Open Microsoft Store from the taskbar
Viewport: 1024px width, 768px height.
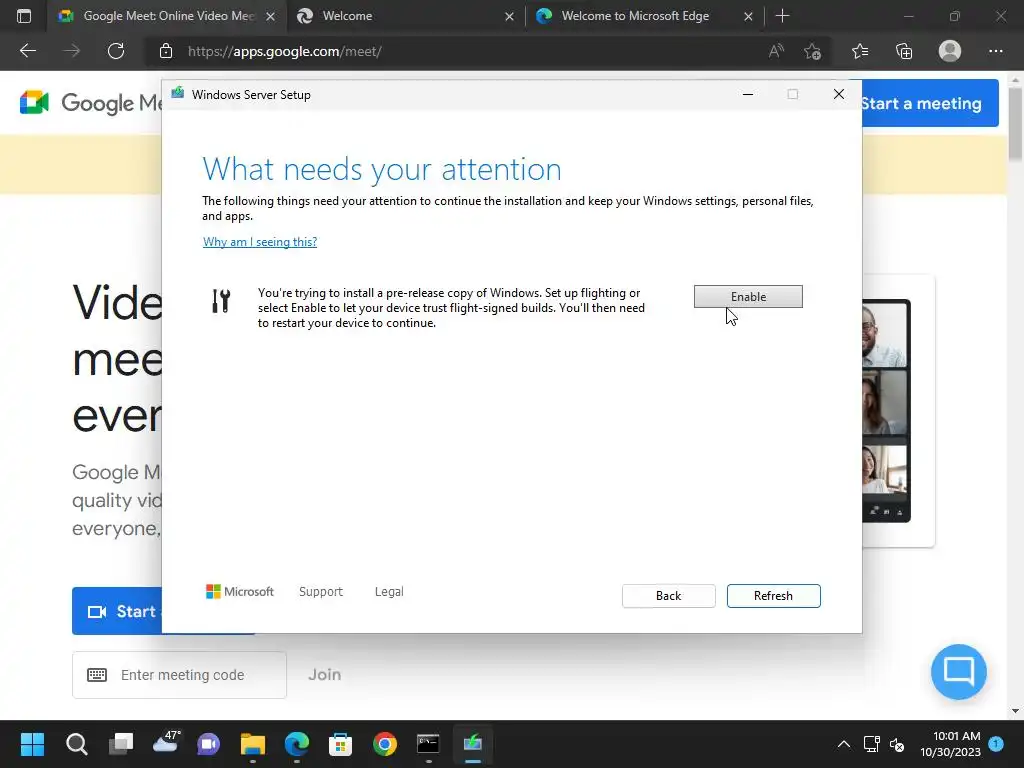340,744
